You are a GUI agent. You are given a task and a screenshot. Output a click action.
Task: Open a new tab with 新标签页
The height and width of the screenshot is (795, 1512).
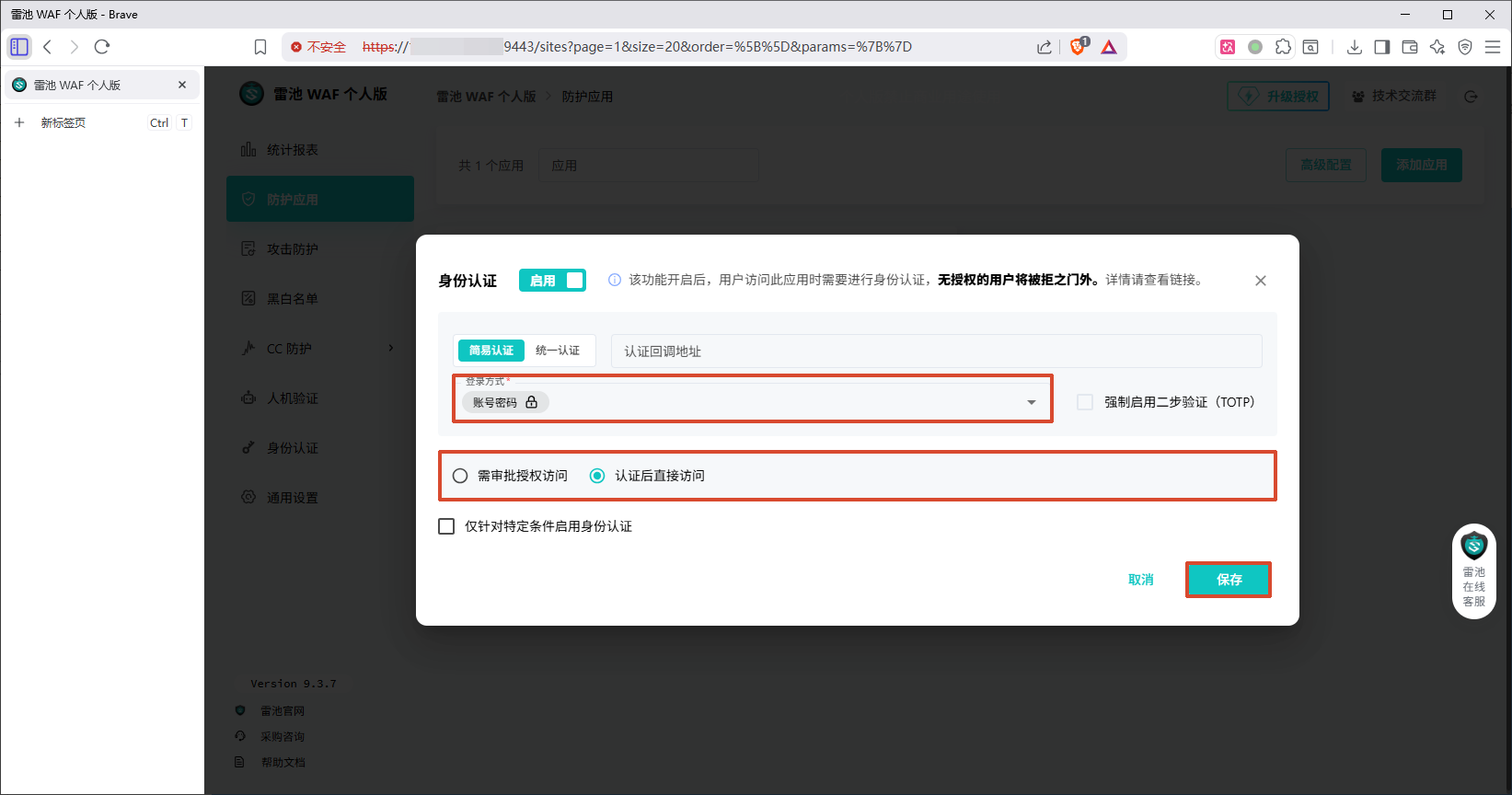63,122
